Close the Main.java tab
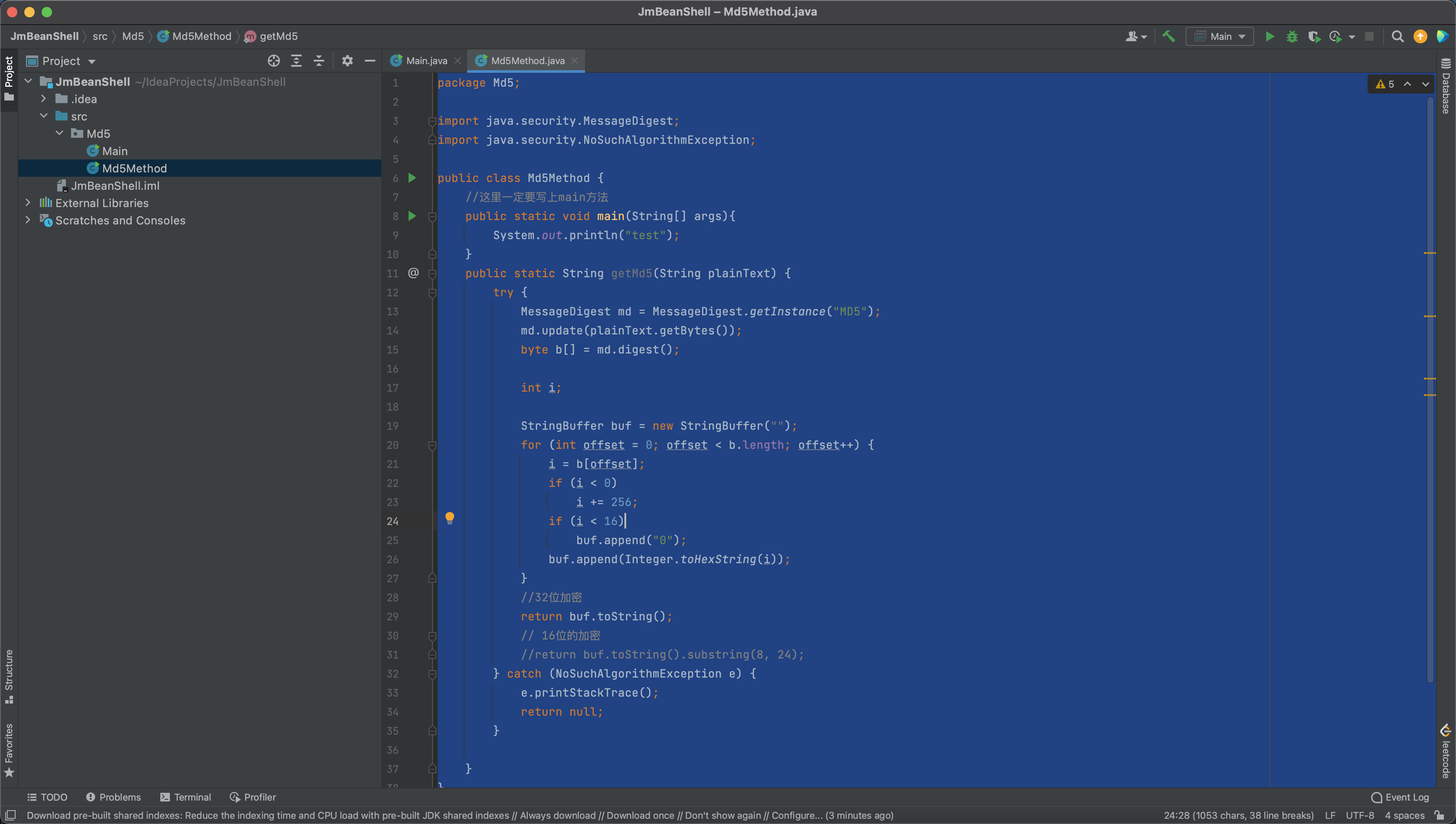The height and width of the screenshot is (824, 1456). pos(458,61)
